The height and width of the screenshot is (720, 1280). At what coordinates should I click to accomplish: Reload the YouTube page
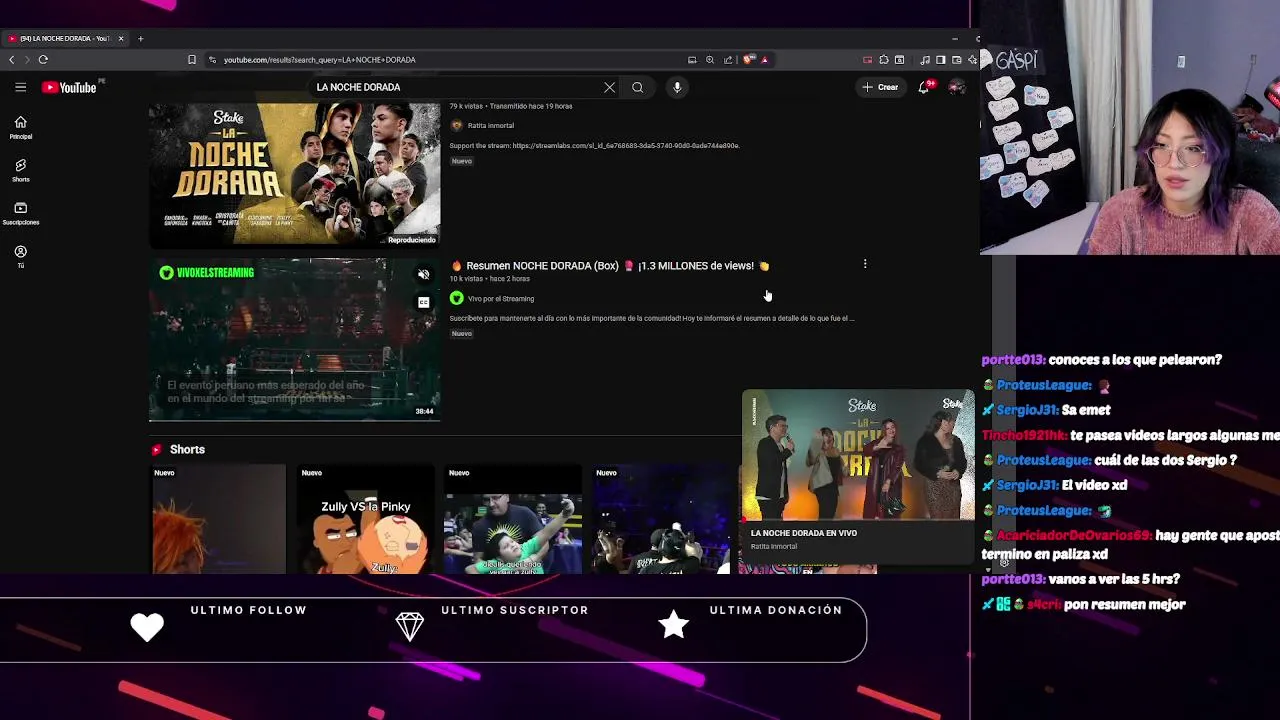[43, 60]
